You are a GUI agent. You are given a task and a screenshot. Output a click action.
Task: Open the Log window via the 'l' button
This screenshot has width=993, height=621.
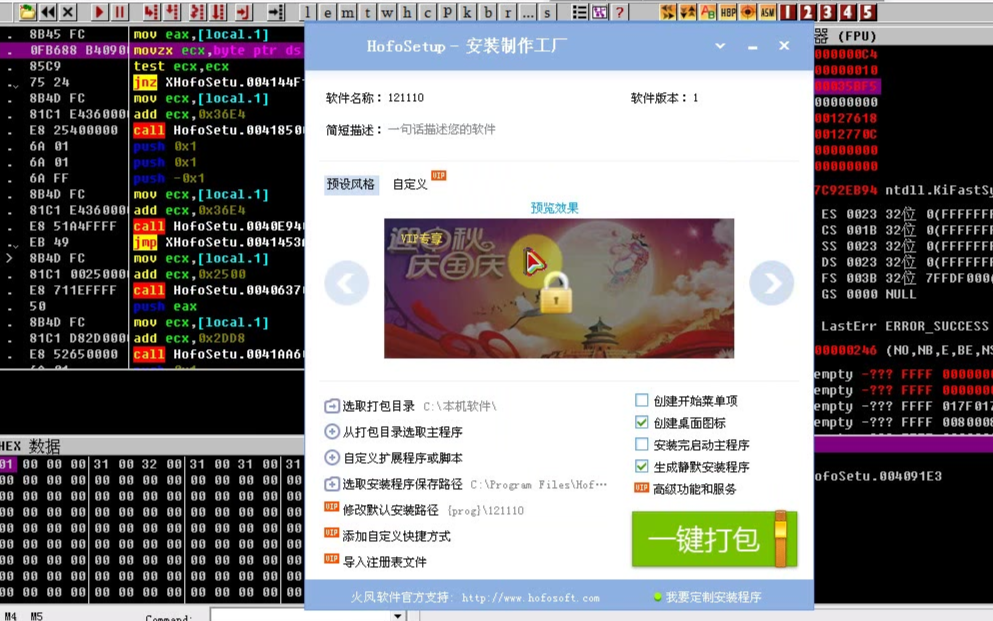(307, 11)
